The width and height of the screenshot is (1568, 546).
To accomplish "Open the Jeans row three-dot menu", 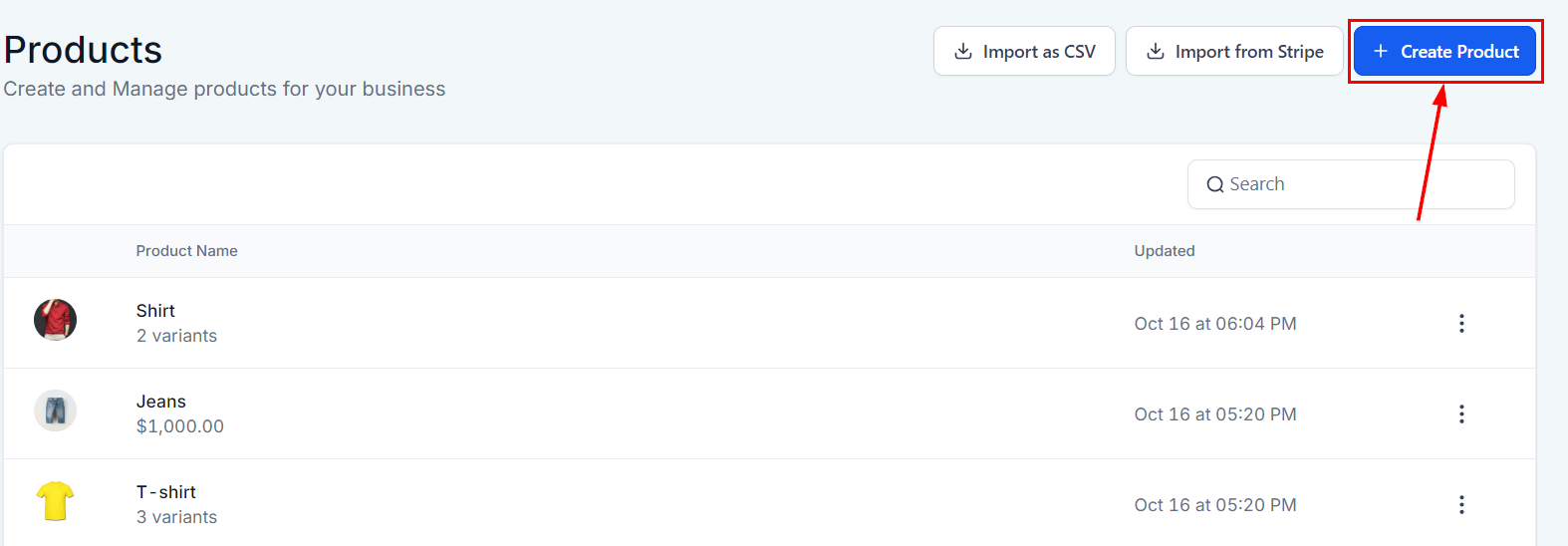I will 1461,413.
